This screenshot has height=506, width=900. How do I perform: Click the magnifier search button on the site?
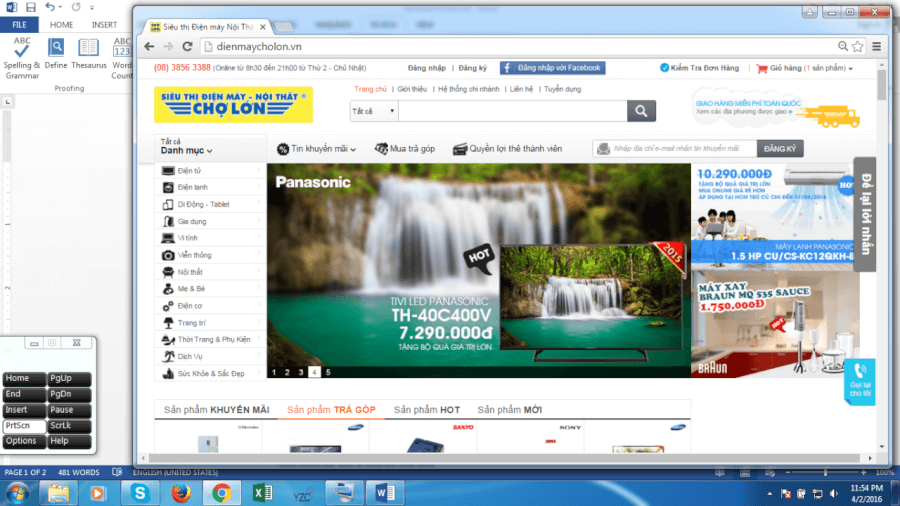coord(641,111)
